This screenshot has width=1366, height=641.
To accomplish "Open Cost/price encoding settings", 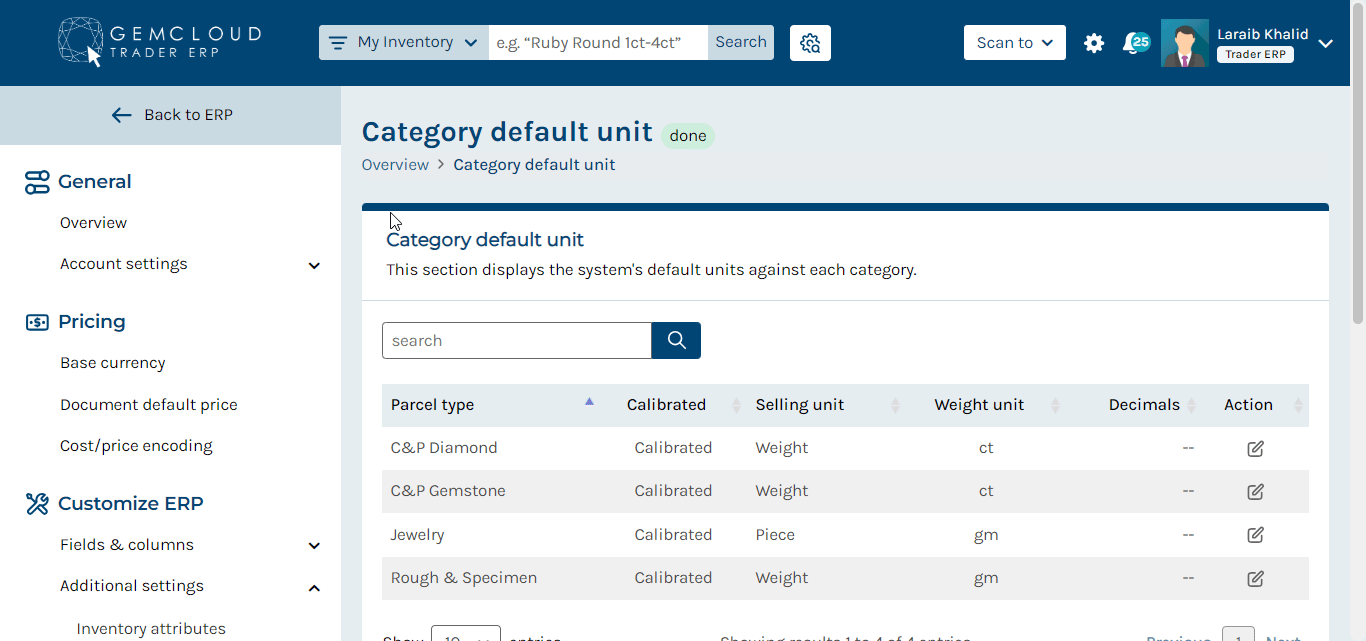I will coord(136,446).
